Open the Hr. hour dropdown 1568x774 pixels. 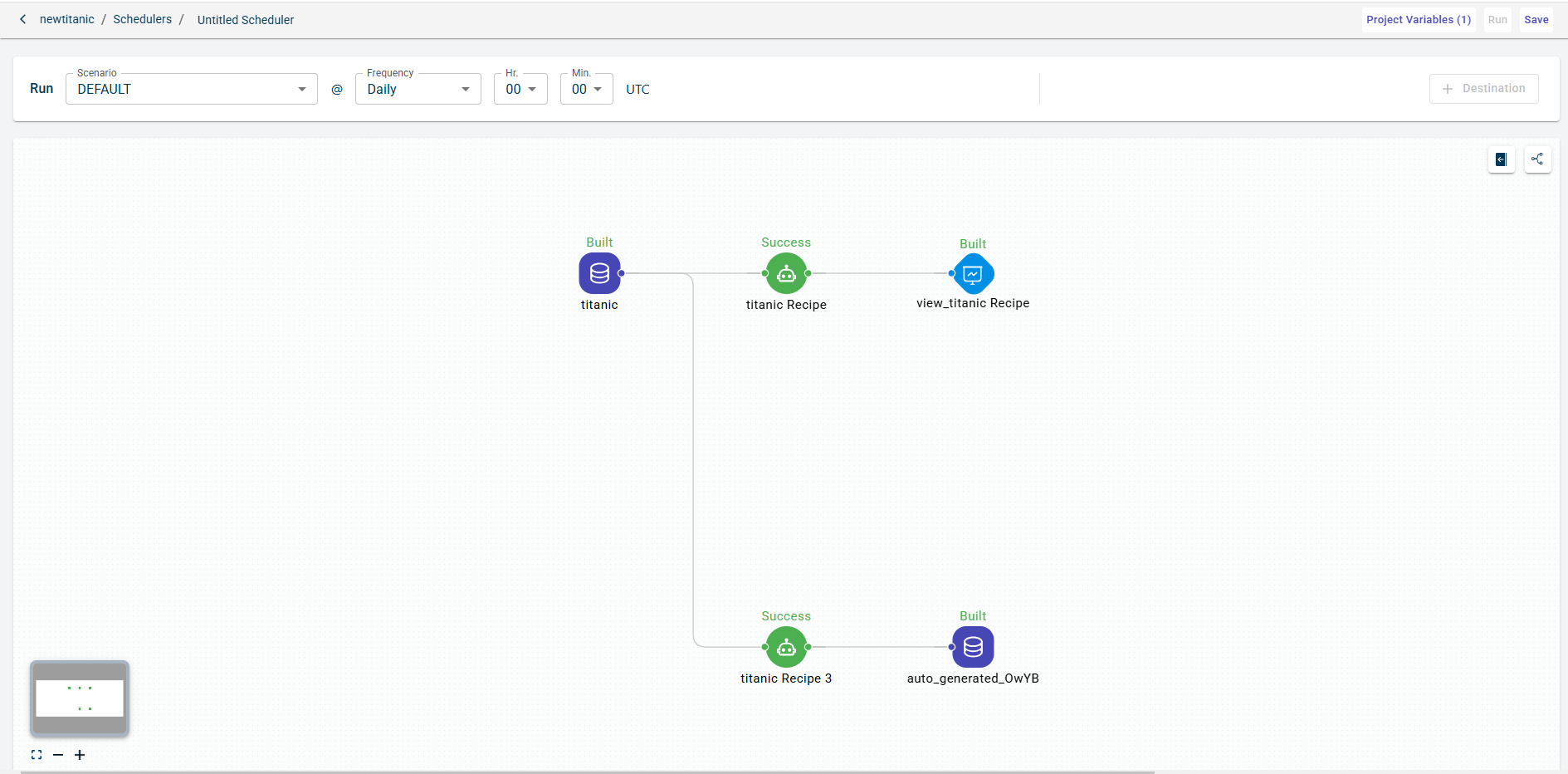[520, 89]
